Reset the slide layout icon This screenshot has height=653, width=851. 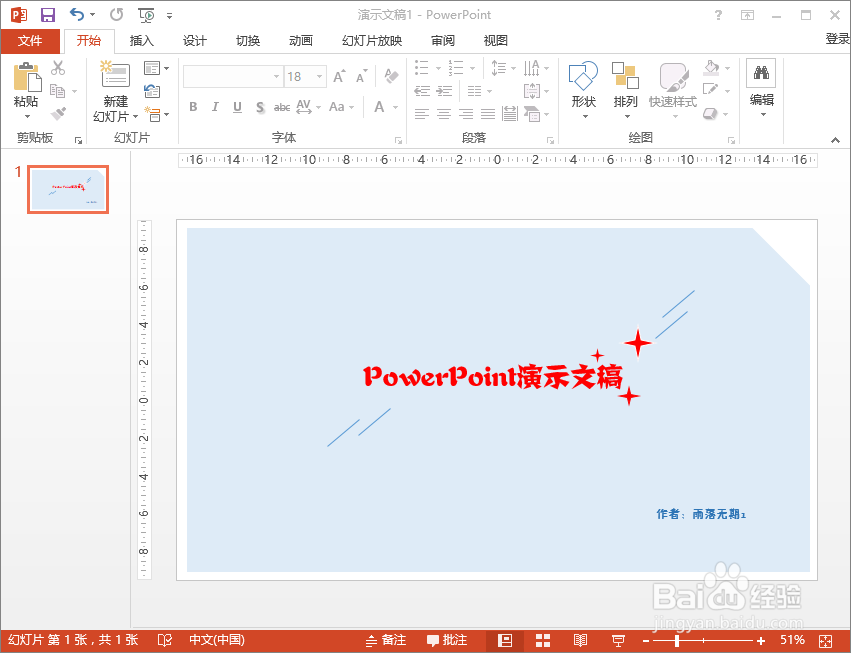coord(152,91)
